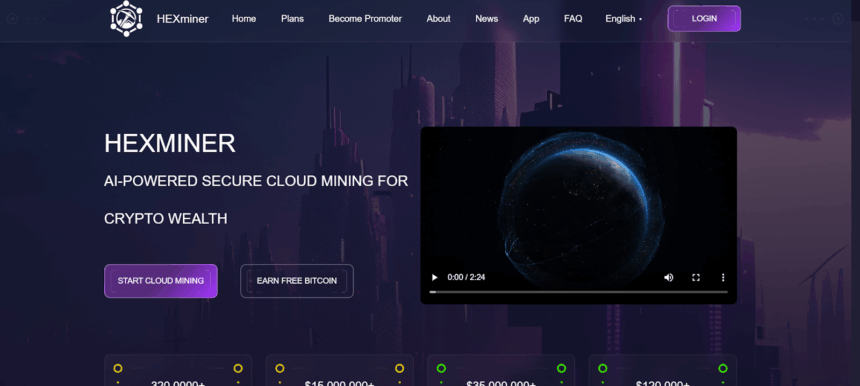Open the About menu item

(x=438, y=19)
